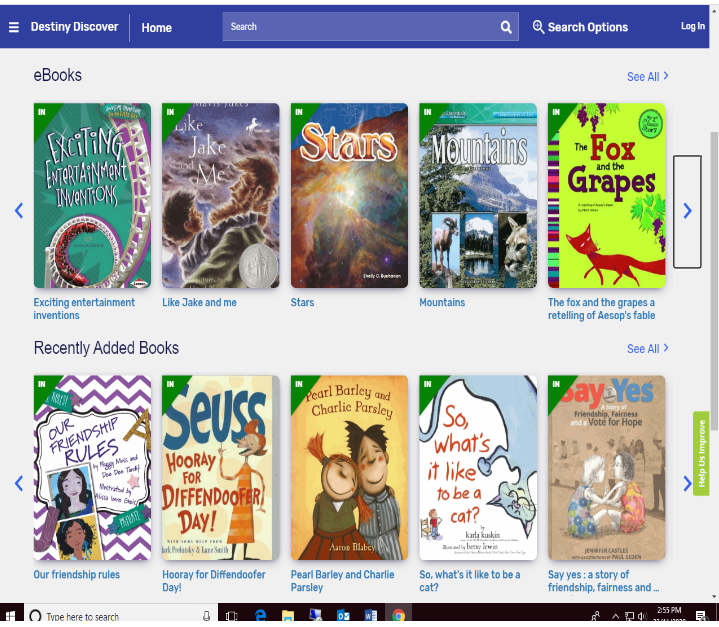
Task: Open Pearl Barley and Charlie Parsley cover
Action: point(349,468)
